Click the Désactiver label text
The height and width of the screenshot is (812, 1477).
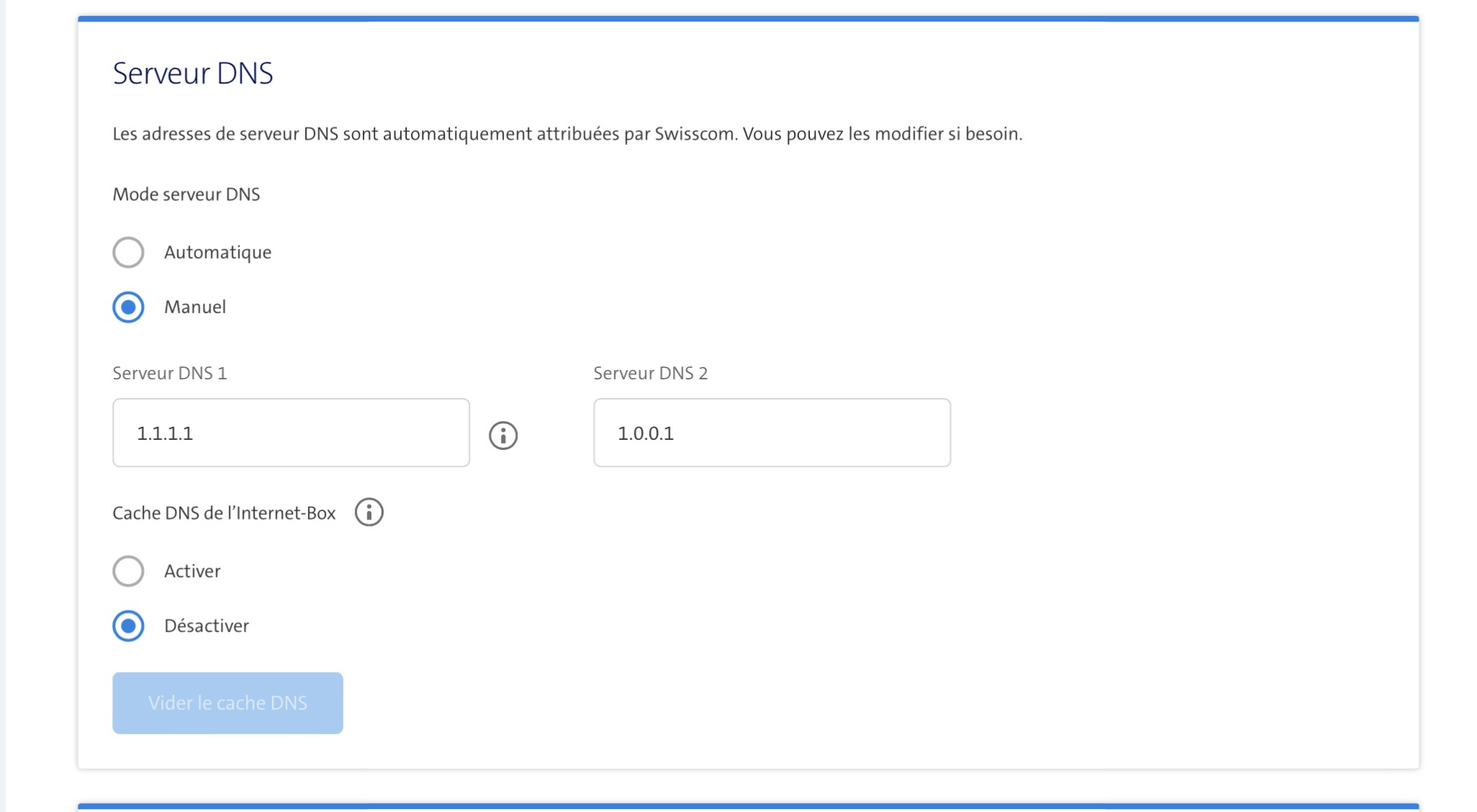pos(206,626)
